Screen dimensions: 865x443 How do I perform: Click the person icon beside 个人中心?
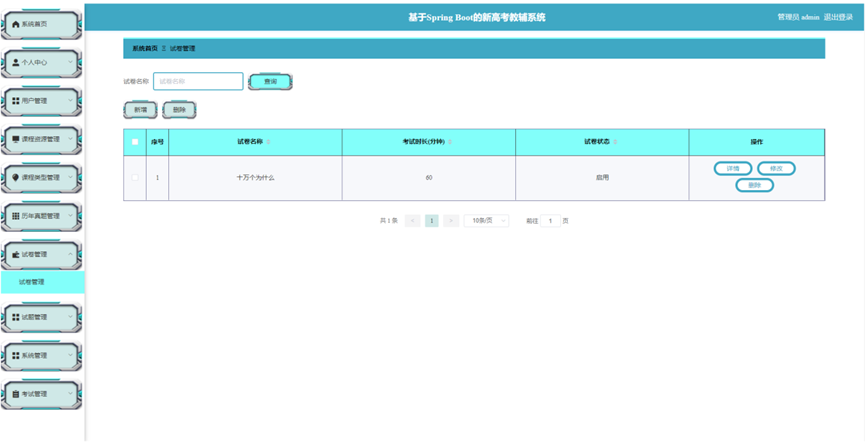(x=15, y=62)
